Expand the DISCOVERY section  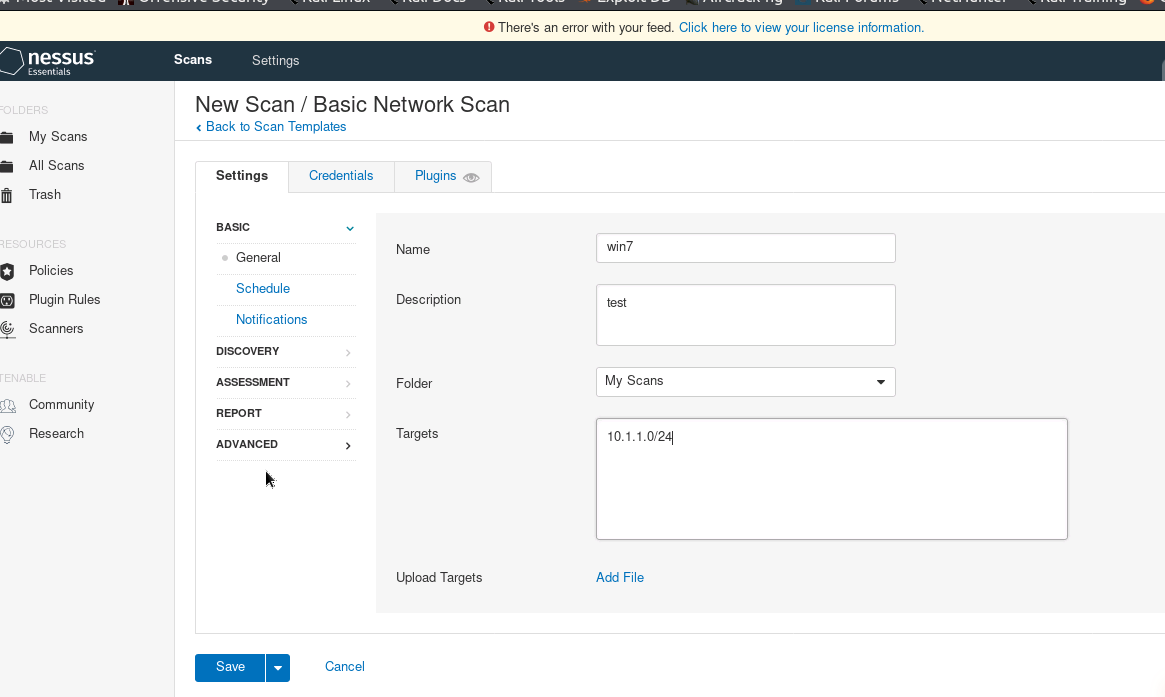(285, 351)
